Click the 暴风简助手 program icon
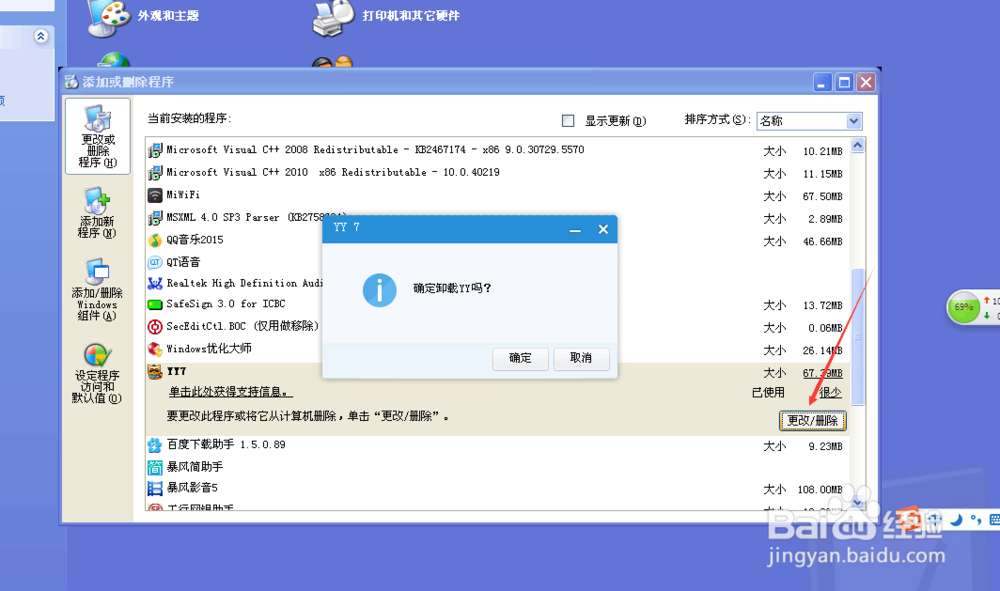The width and height of the screenshot is (1000, 591). tap(155, 467)
